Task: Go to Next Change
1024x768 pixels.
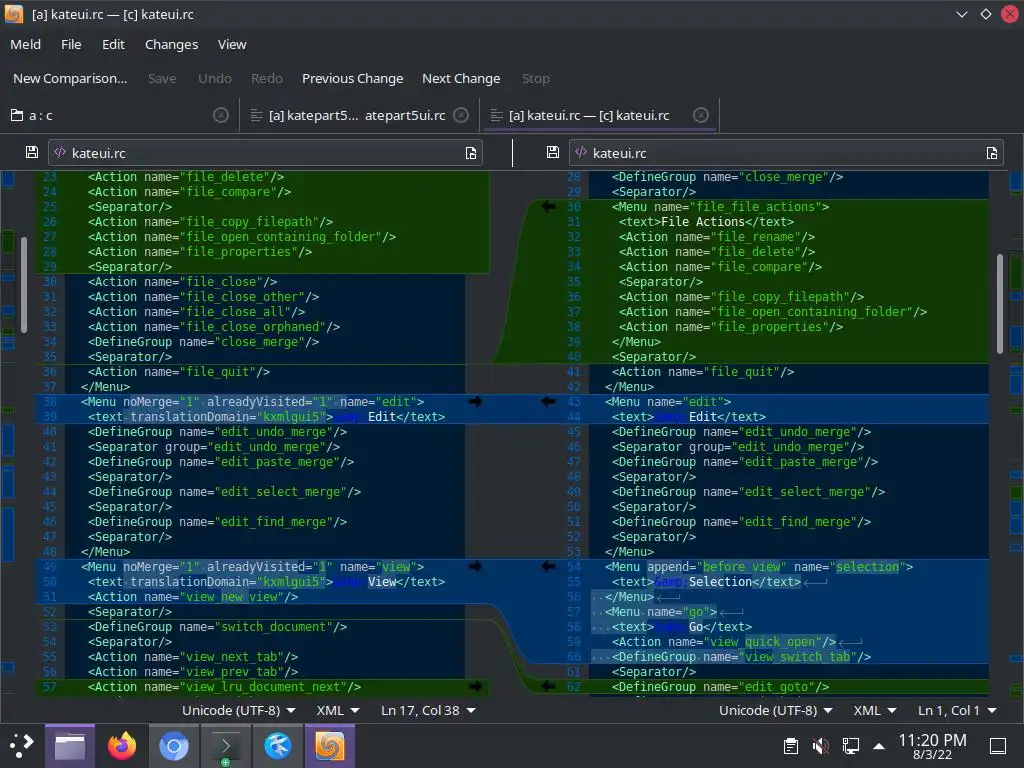Action: (461, 78)
